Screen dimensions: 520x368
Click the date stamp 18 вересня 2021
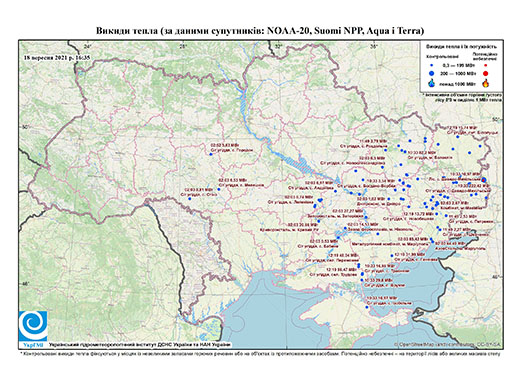(57, 57)
